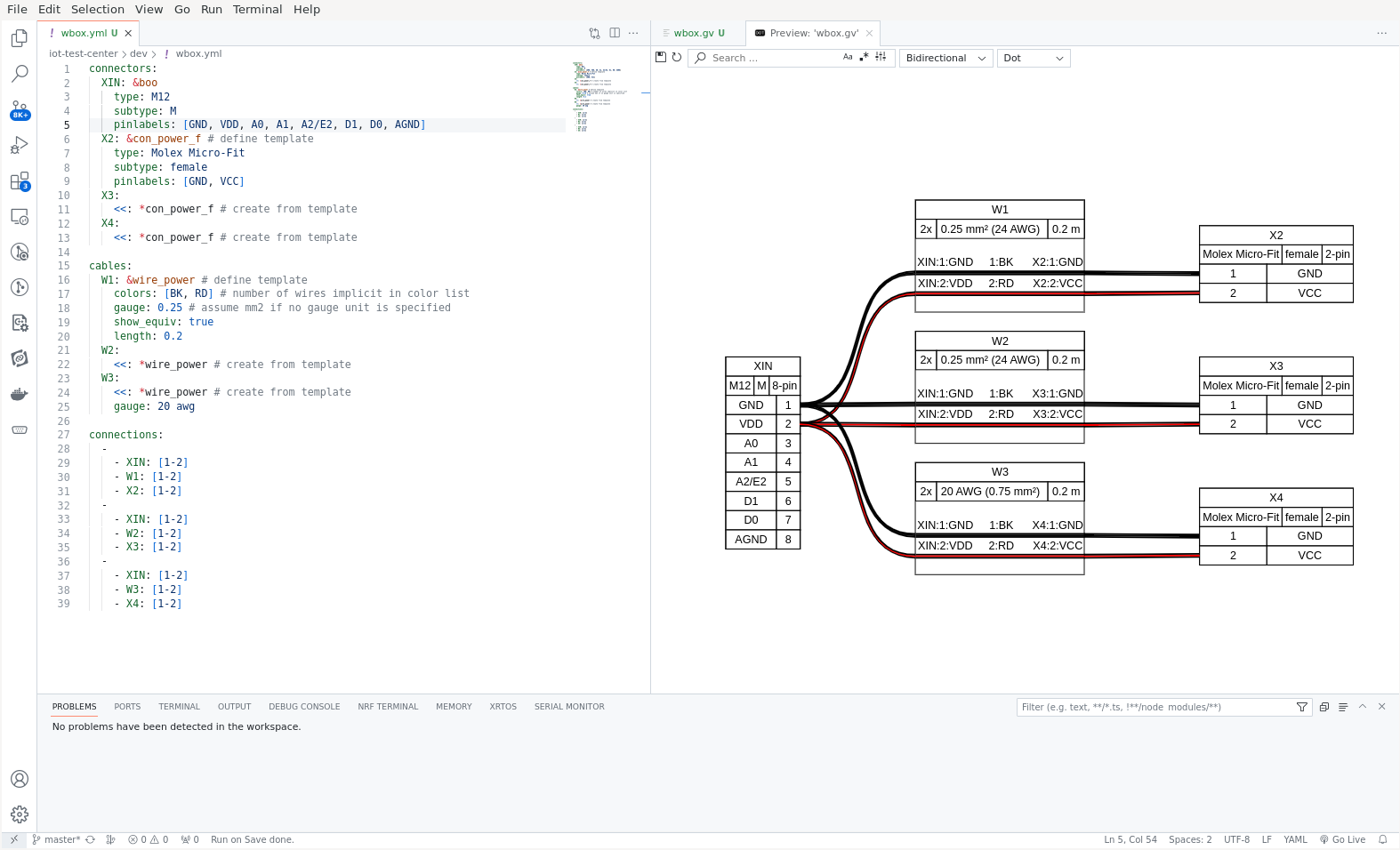Open Accounts menu in activity bar
Viewport: 1400px width, 850px height.
click(19, 779)
